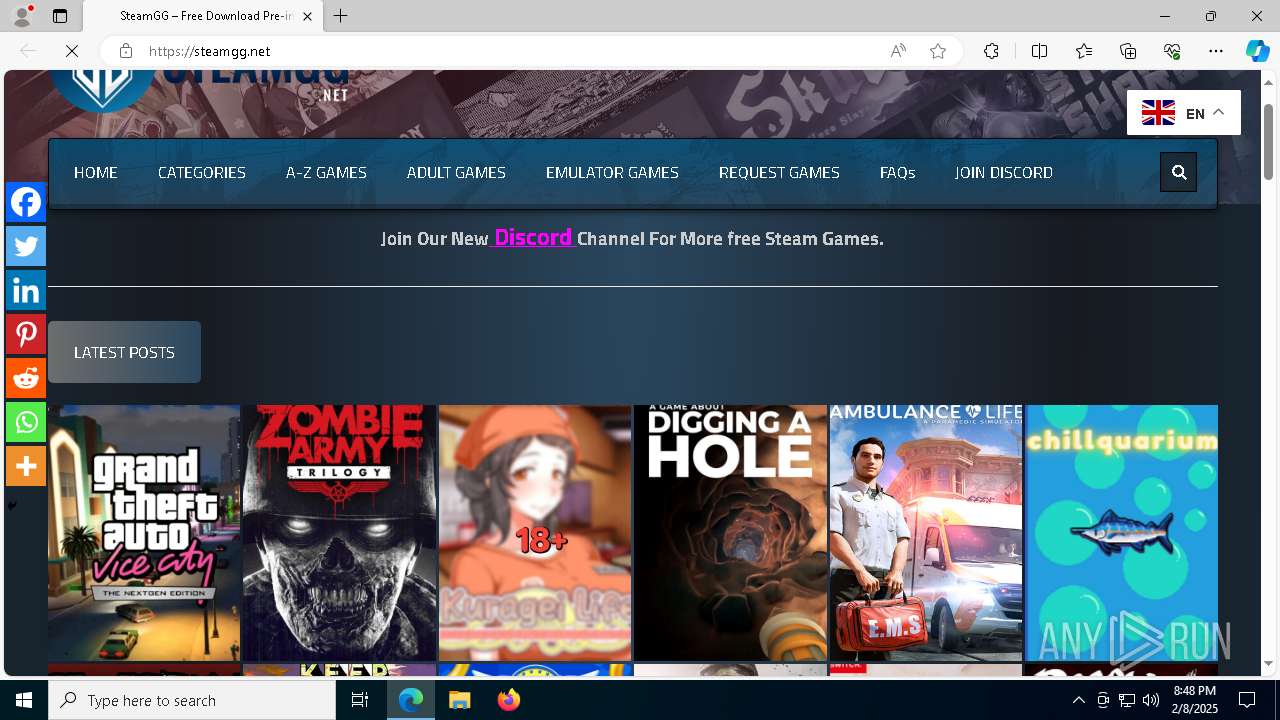The height and width of the screenshot is (720, 1280).
Task: Open CATEGORIES menu
Action: [x=202, y=172]
